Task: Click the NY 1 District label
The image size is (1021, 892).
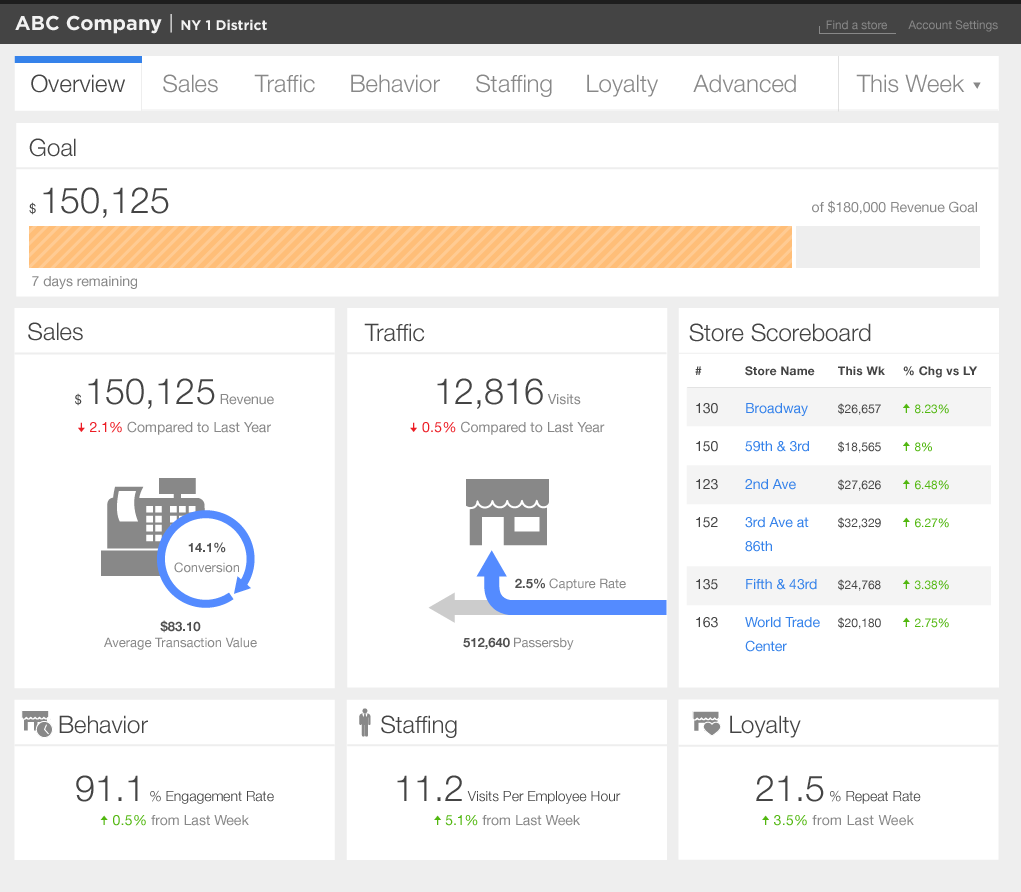Action: 223,25
